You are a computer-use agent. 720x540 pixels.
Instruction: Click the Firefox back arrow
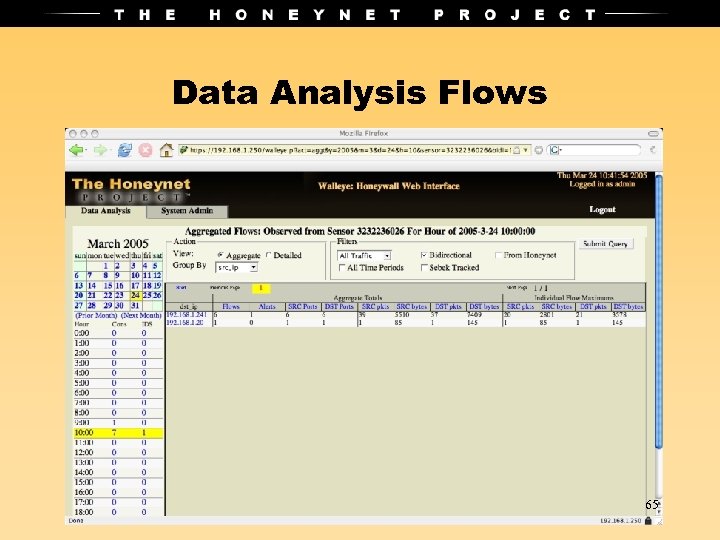[x=76, y=150]
